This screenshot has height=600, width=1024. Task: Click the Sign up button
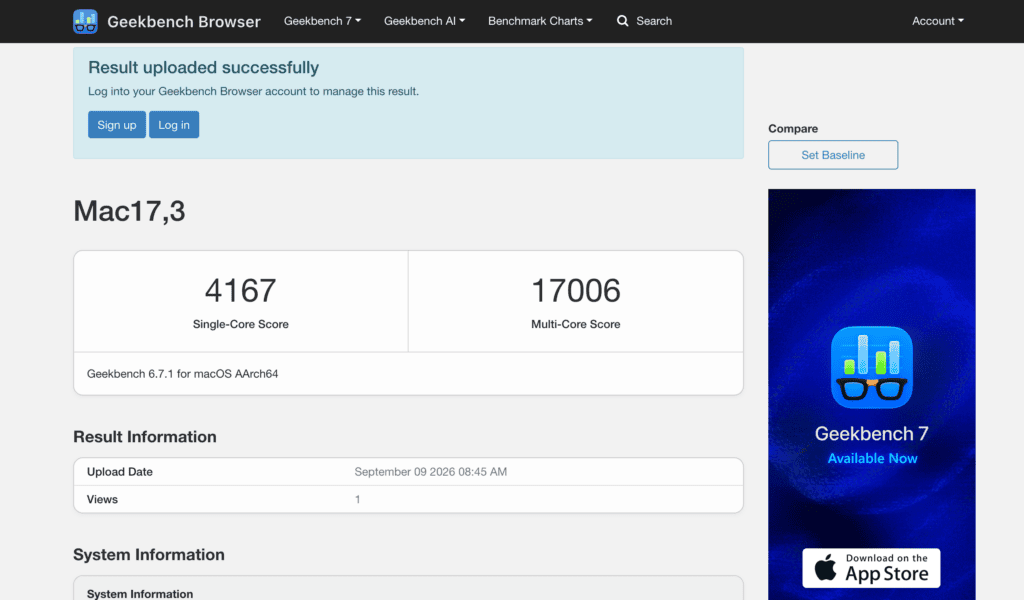(117, 125)
